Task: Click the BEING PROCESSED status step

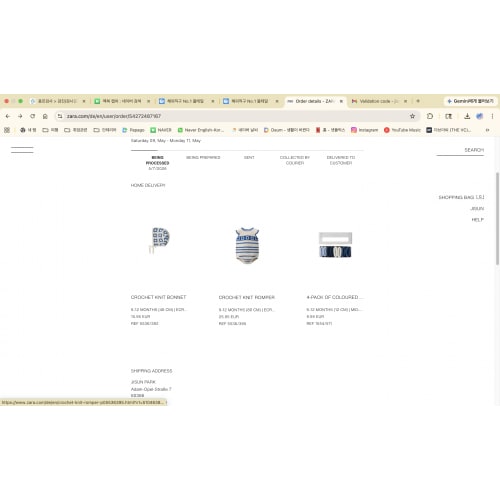Action: pos(157,162)
